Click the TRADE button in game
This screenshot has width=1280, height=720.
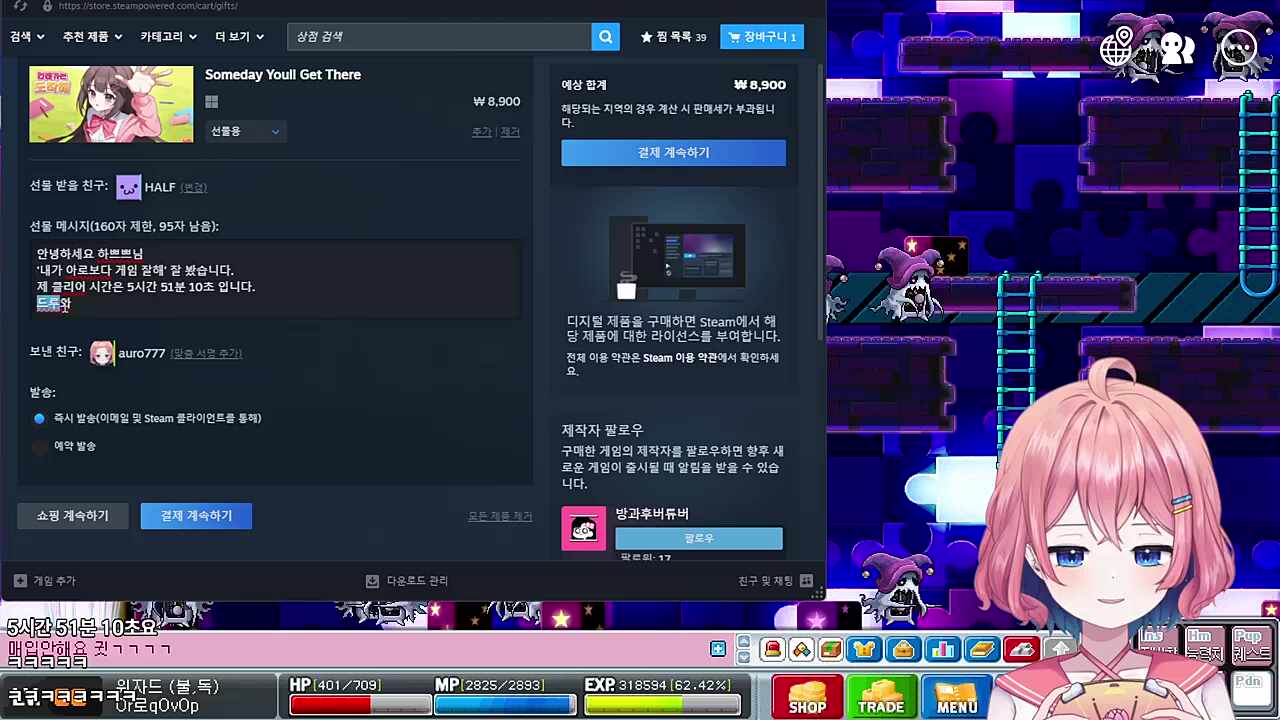click(x=881, y=696)
